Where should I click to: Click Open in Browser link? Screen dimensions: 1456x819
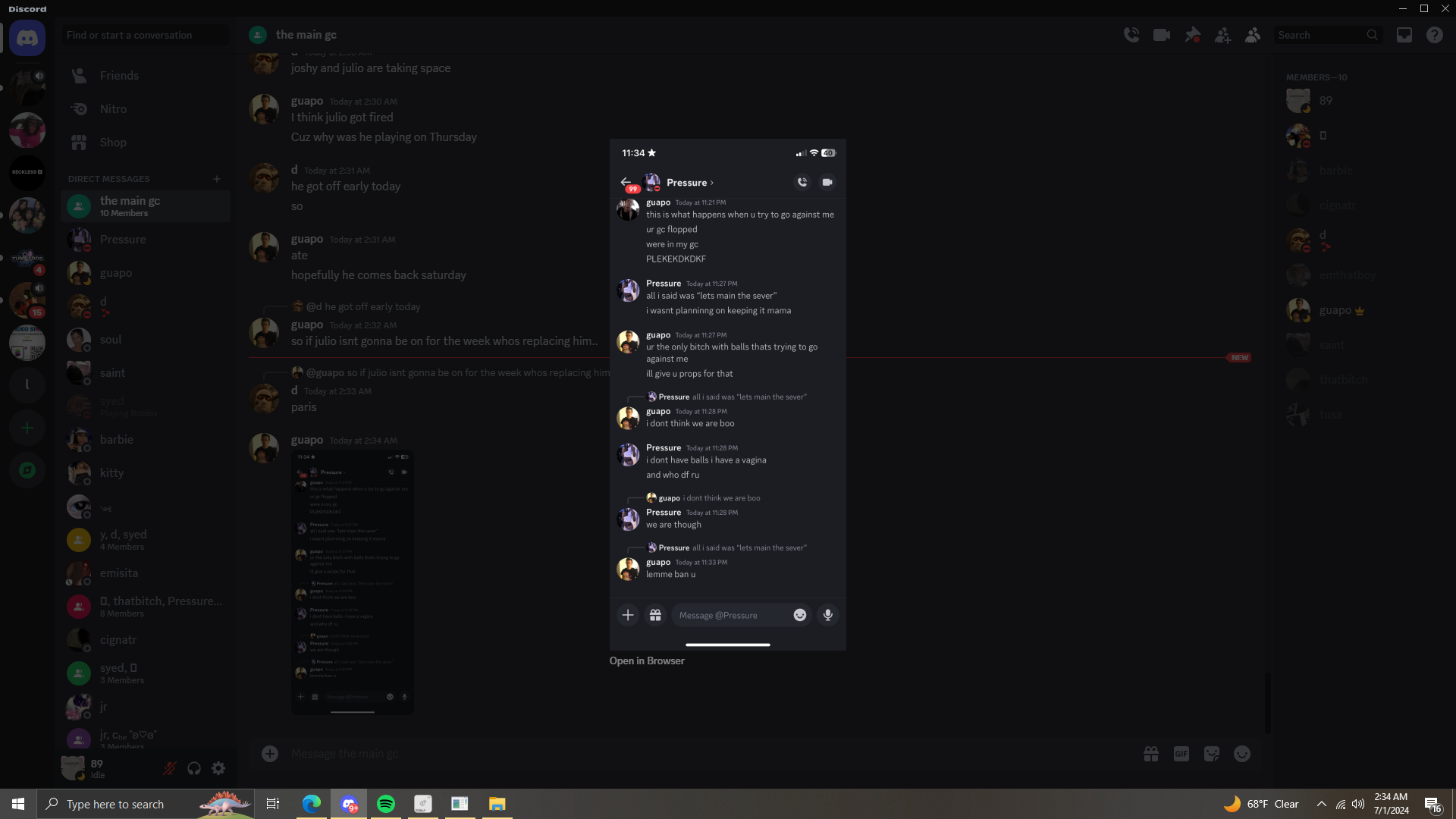[x=647, y=661]
